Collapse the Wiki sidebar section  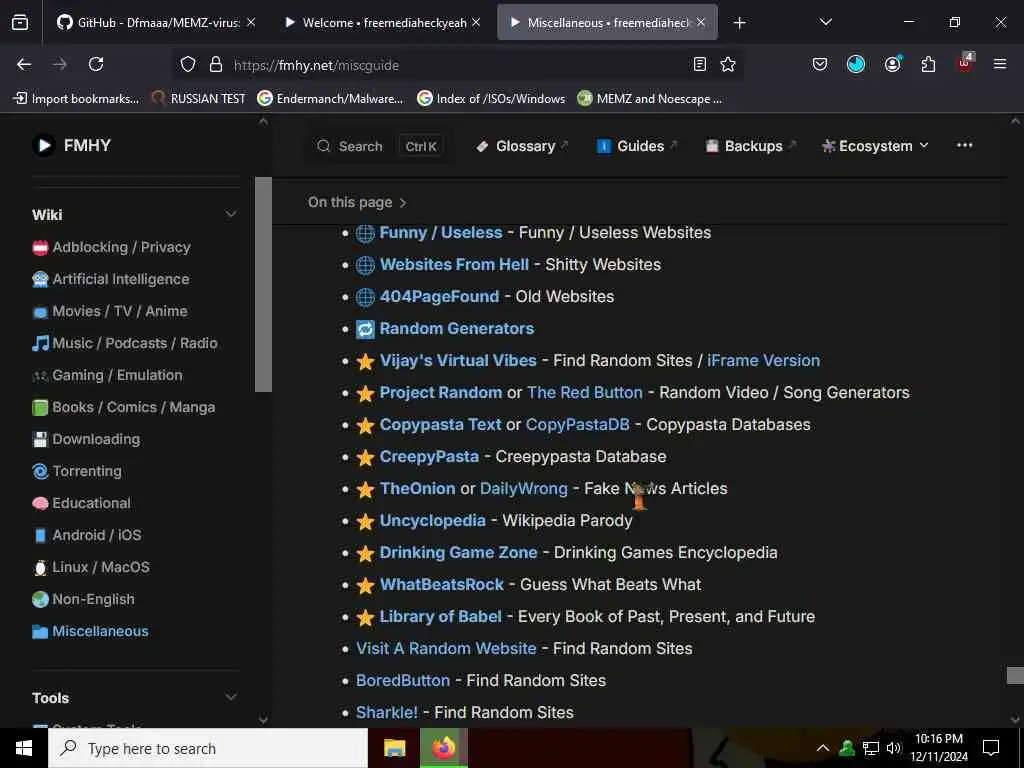[x=231, y=214]
